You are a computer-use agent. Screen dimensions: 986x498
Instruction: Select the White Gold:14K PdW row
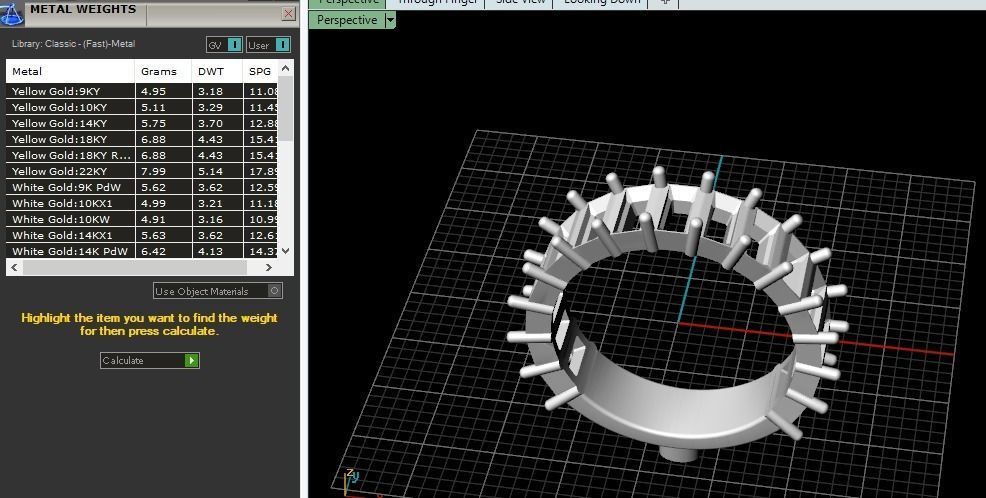point(142,251)
